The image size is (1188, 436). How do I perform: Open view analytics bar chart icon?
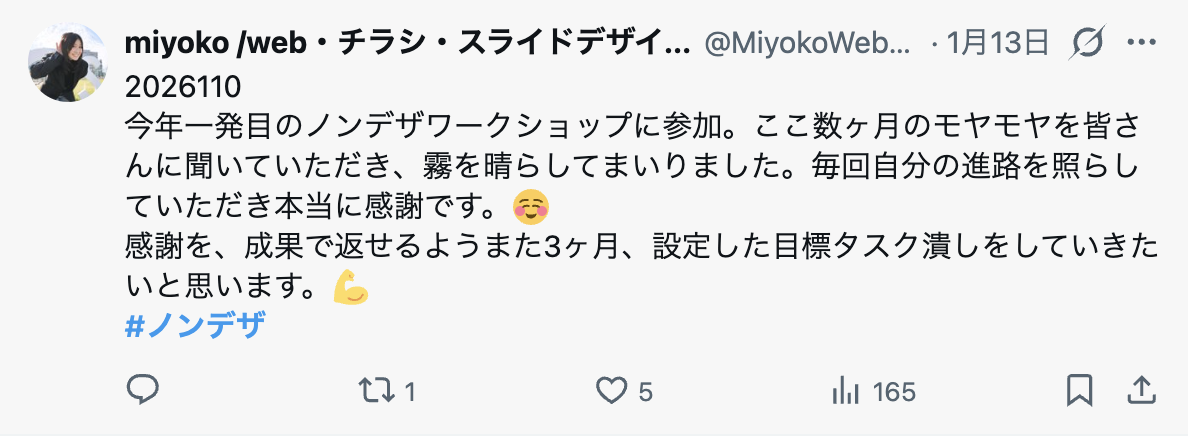click(846, 391)
